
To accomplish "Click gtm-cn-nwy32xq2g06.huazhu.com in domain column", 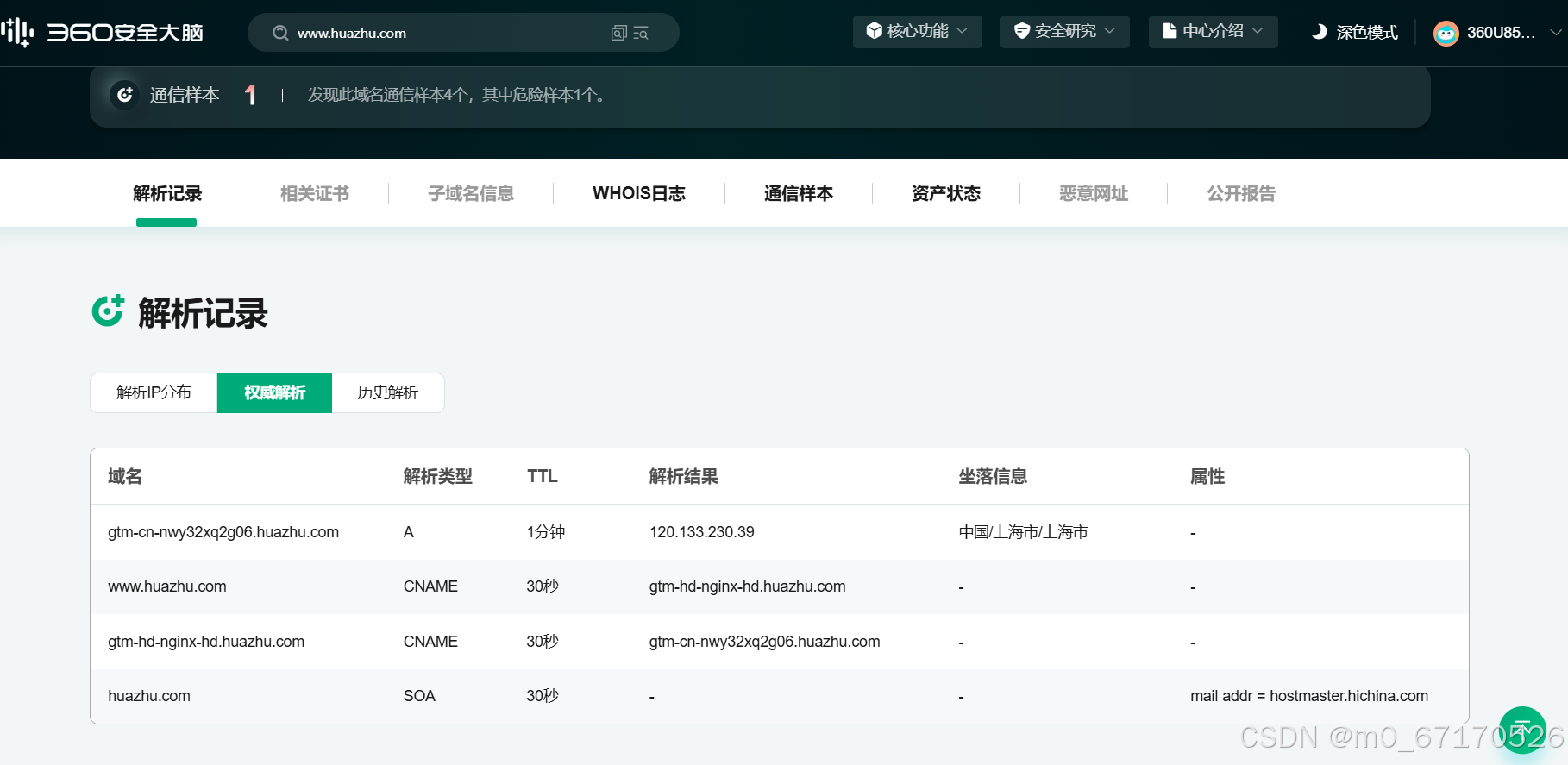I will pos(223,532).
